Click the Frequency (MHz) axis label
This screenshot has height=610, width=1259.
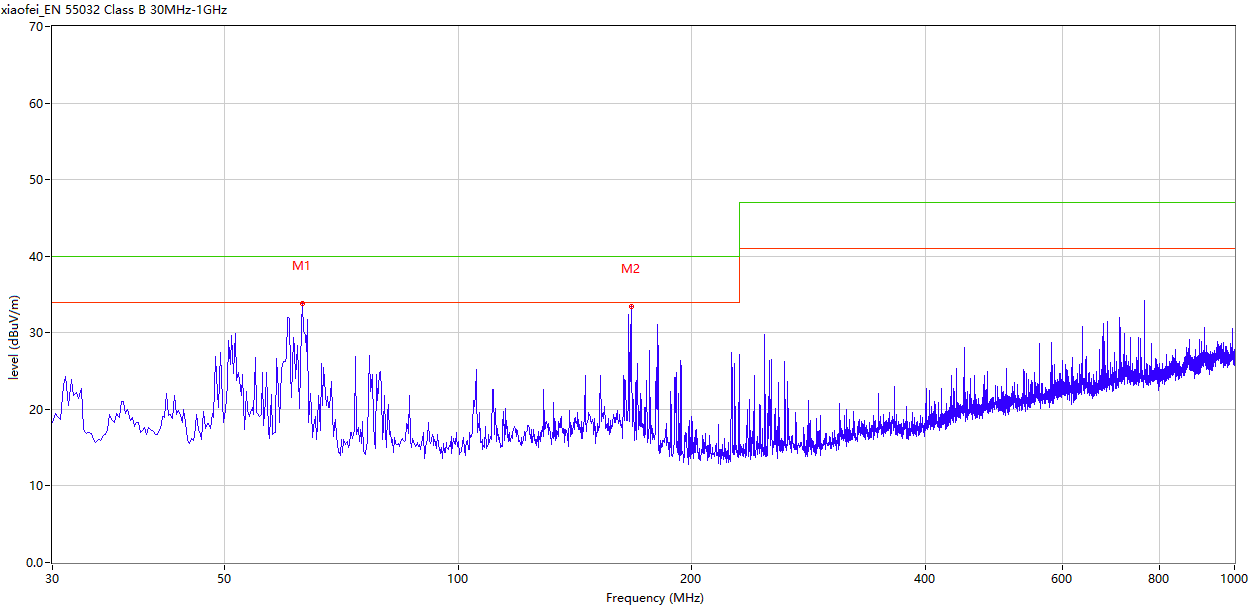coord(654,598)
